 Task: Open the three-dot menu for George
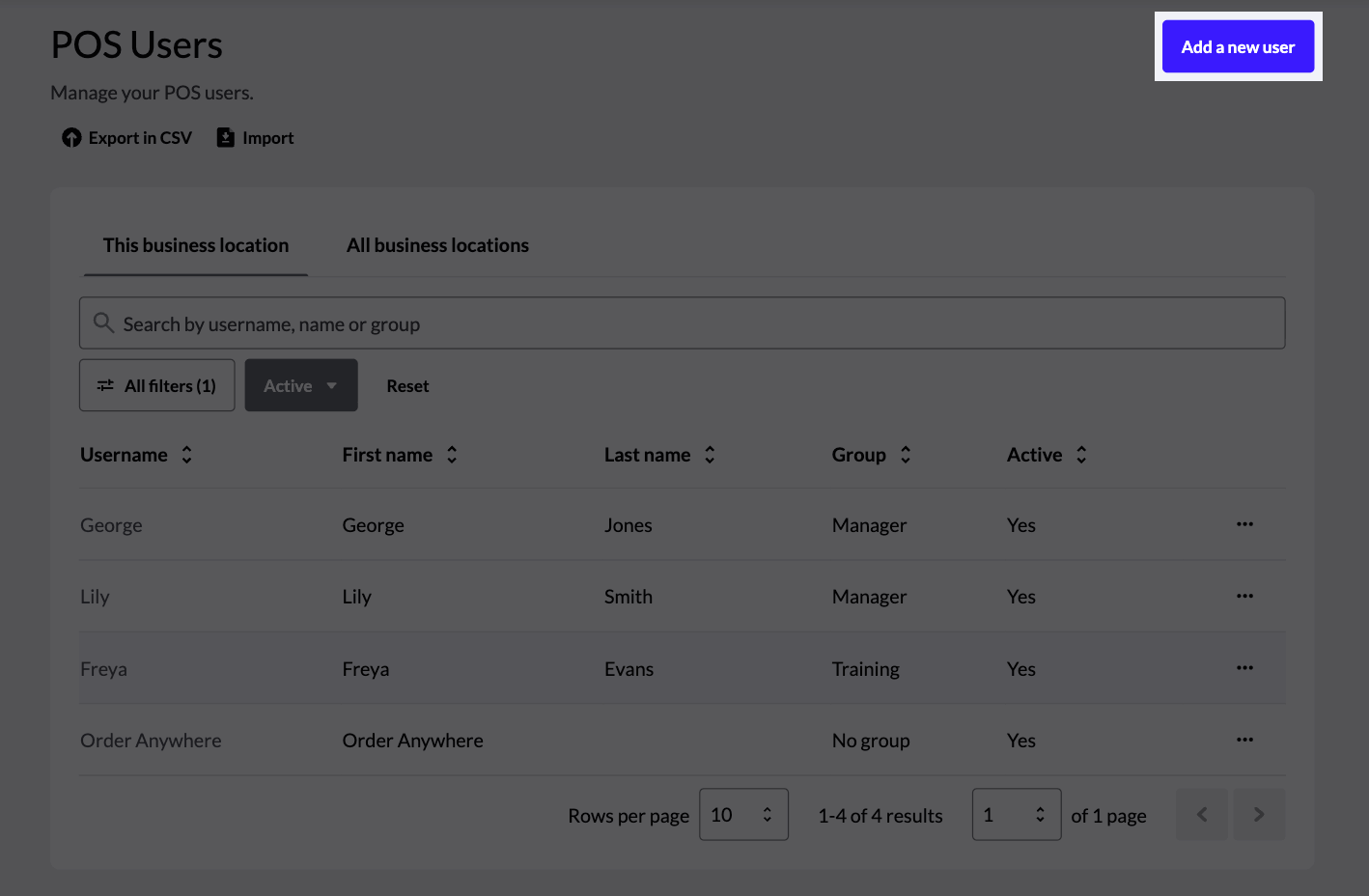tap(1244, 524)
